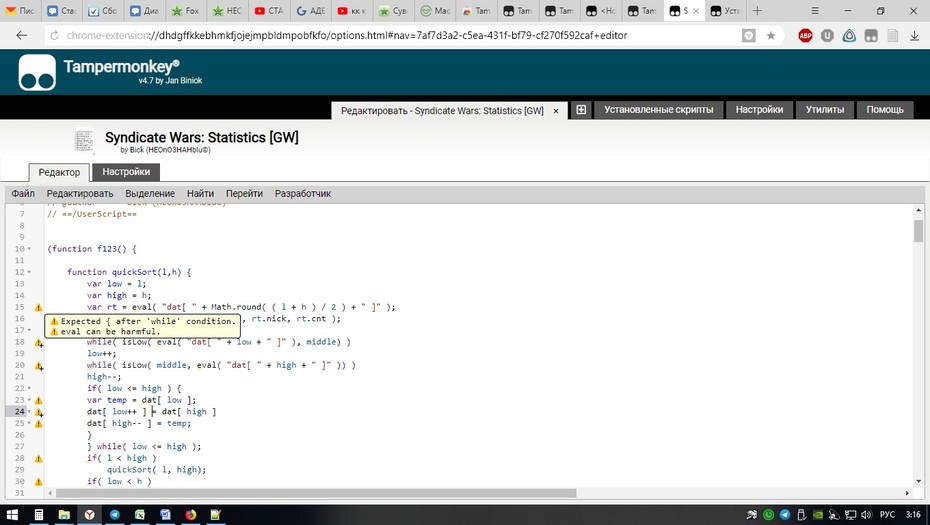Open Telegram from the taskbar
Viewport: 930px width, 525px height.
(x=114, y=514)
